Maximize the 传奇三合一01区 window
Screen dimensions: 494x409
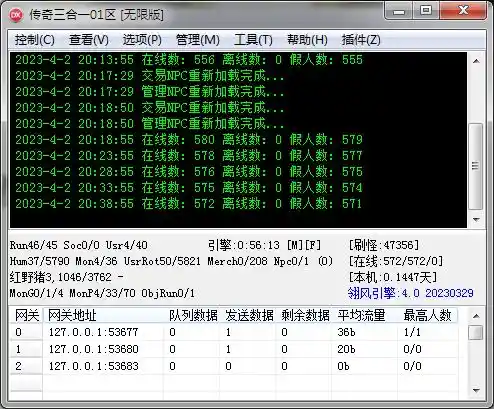point(426,11)
